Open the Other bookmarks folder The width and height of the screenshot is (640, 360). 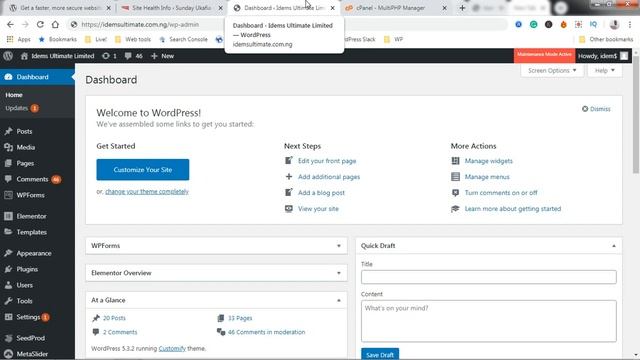click(606, 40)
